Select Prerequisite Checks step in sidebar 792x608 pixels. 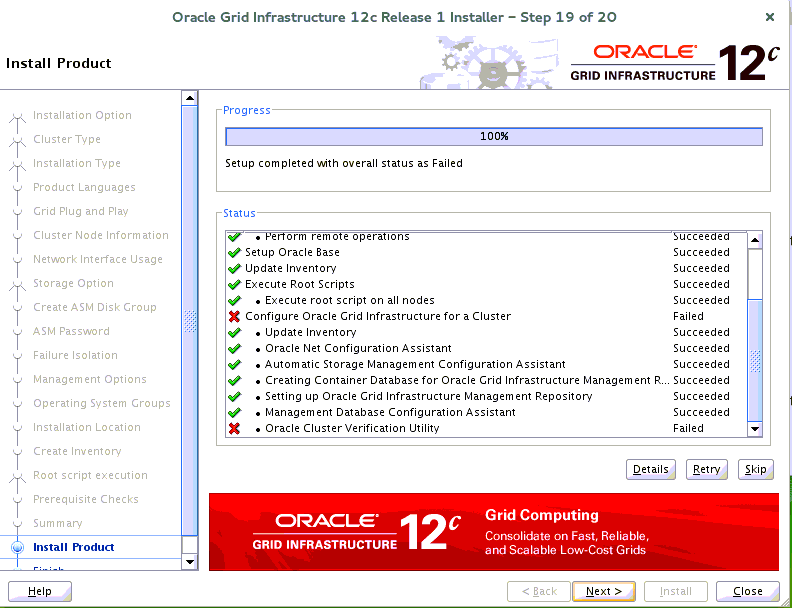click(86, 499)
